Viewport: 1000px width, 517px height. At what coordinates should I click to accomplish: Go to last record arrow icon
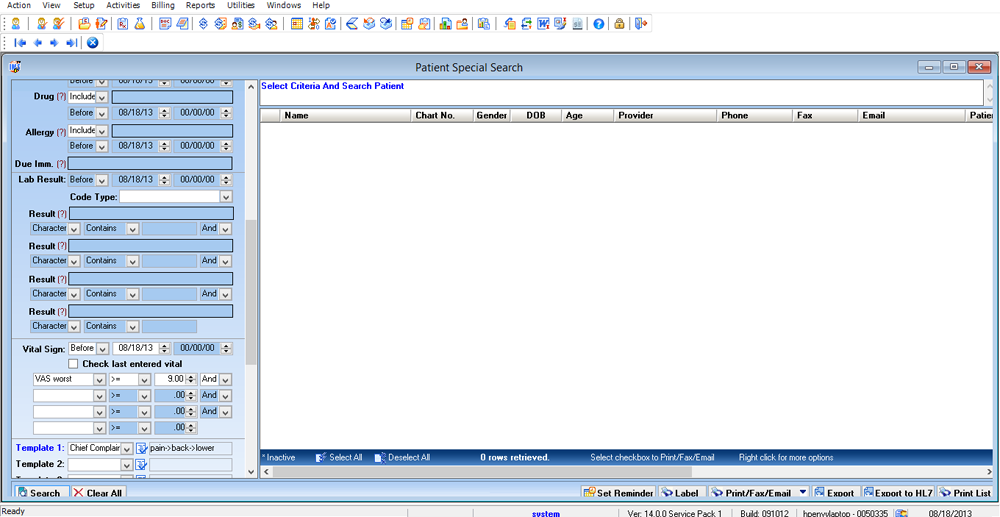pyautogui.click(x=71, y=43)
